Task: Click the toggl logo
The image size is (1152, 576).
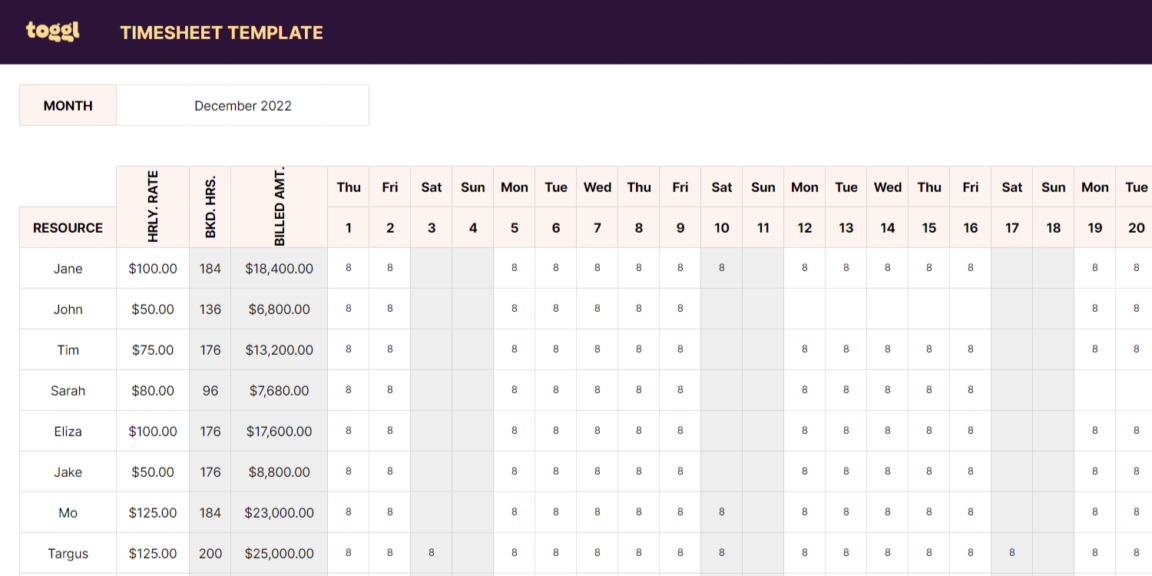Action: click(51, 30)
